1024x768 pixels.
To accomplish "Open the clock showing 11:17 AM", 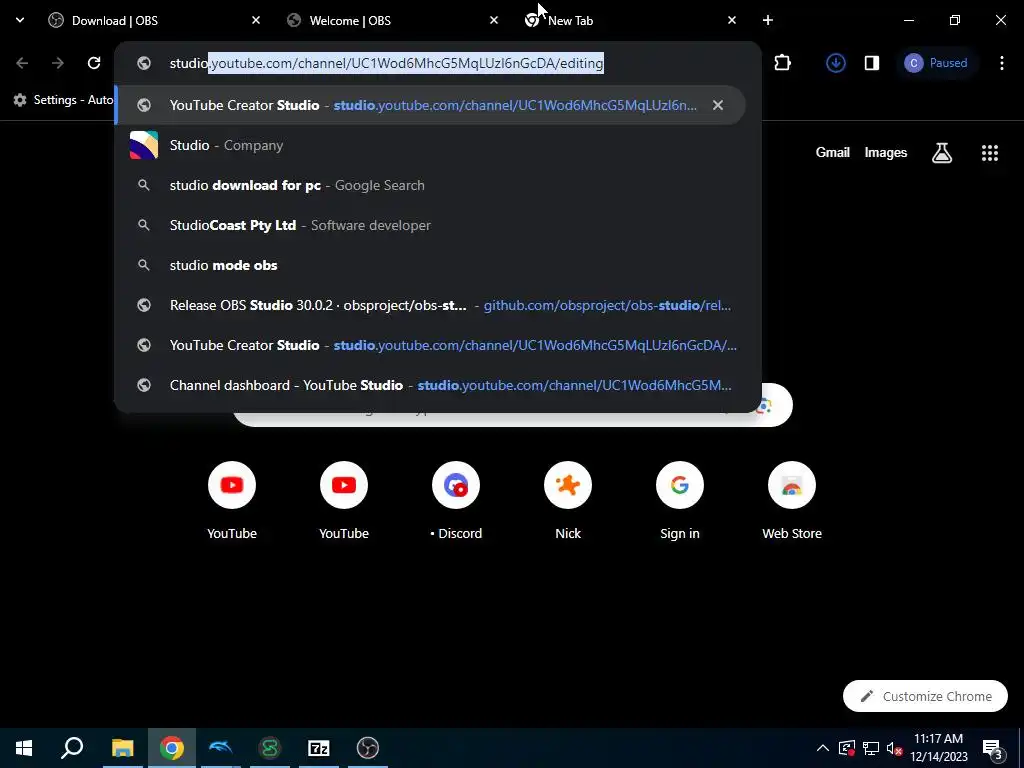I will pos(938,748).
